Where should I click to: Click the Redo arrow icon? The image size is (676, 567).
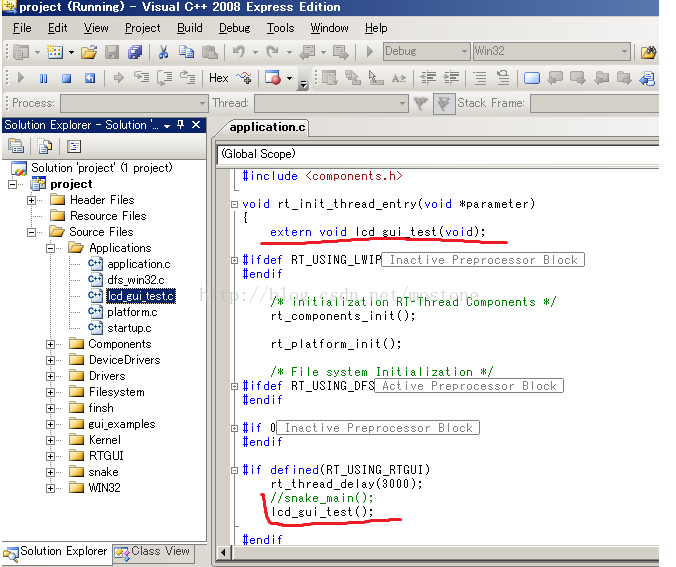(272, 52)
